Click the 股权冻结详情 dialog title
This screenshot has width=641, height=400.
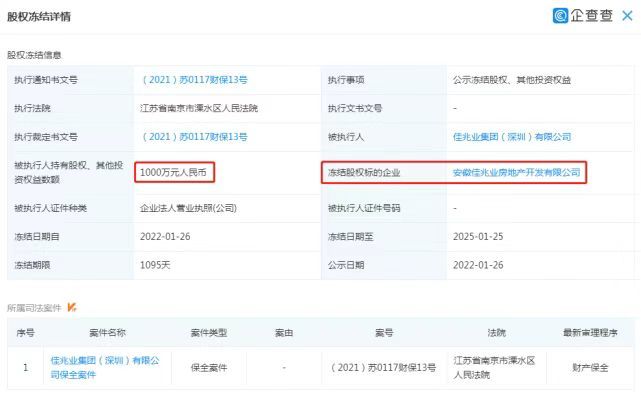[39, 16]
